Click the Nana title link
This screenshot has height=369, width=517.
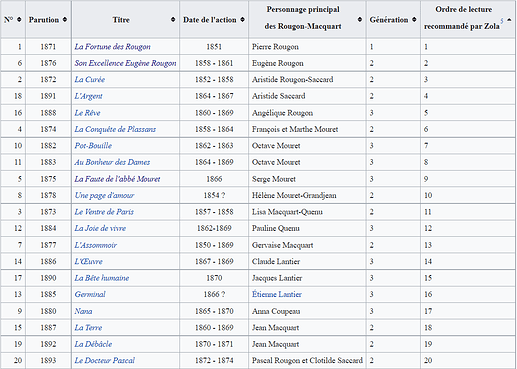coord(83,311)
